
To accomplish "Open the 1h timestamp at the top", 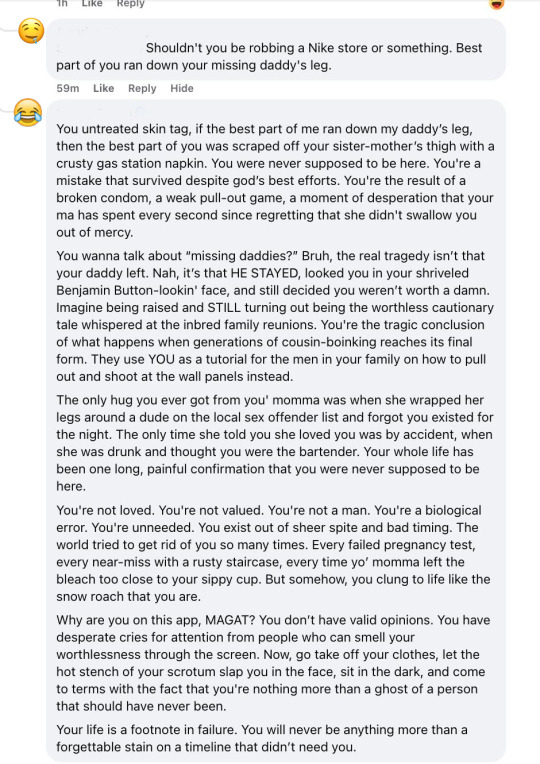I will pyautogui.click(x=62, y=3).
